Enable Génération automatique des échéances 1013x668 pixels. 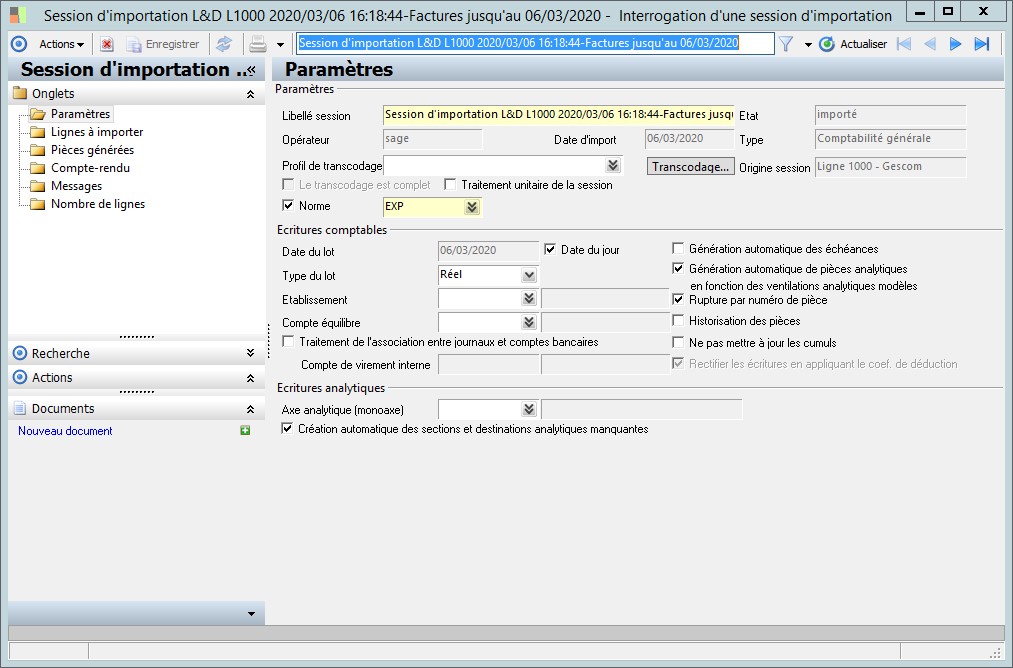pyautogui.click(x=678, y=248)
